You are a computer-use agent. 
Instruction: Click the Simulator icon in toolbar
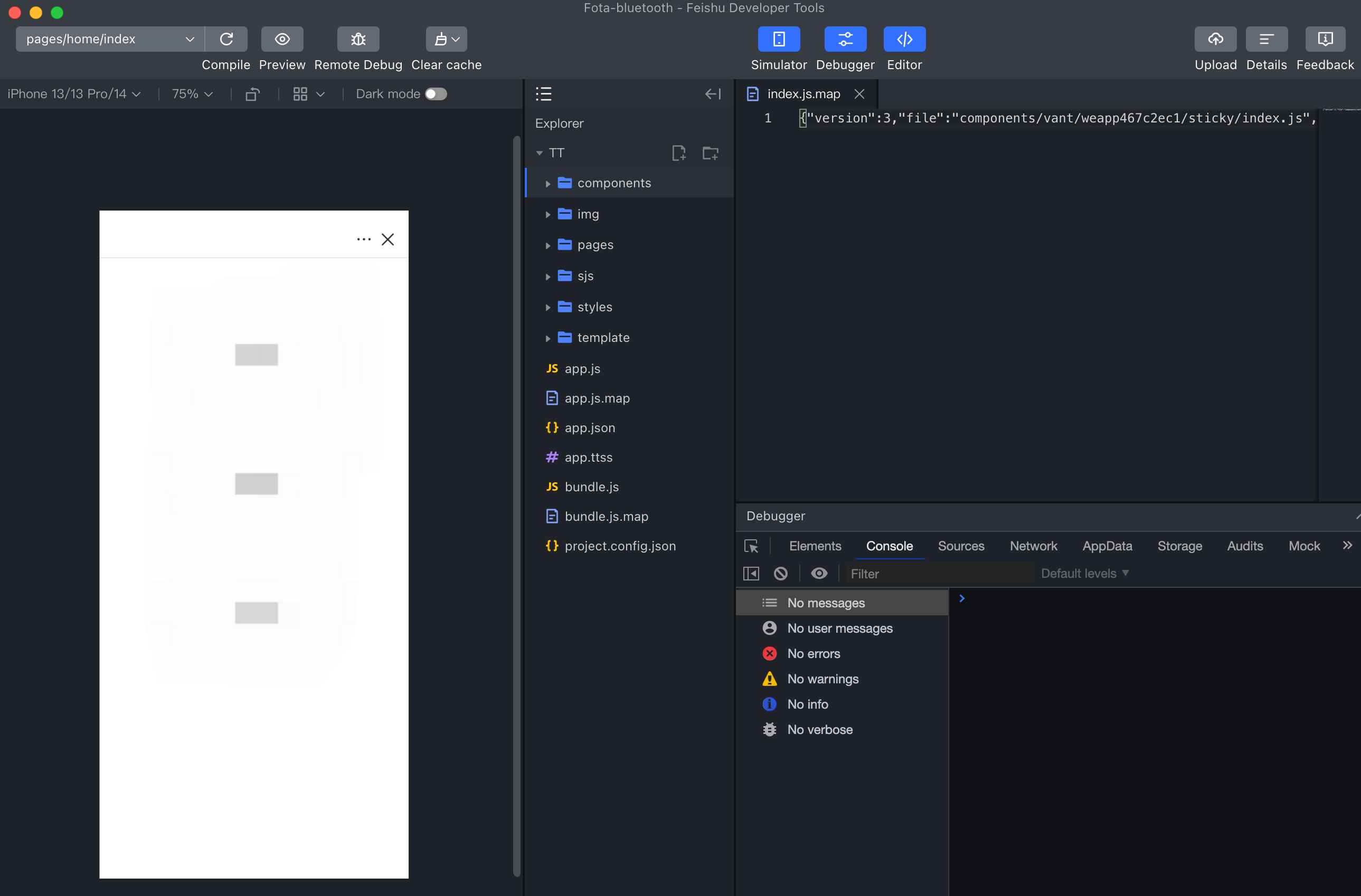(778, 39)
